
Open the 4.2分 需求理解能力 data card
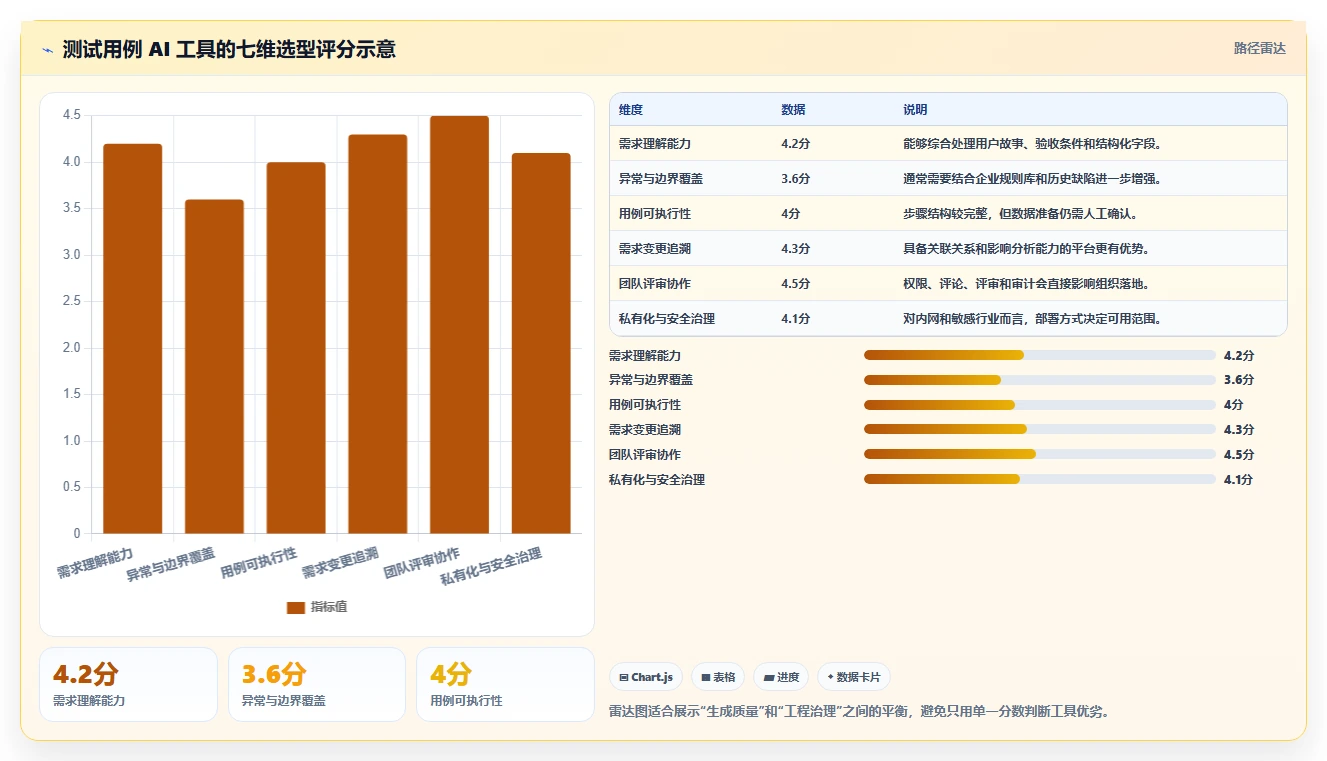click(128, 684)
